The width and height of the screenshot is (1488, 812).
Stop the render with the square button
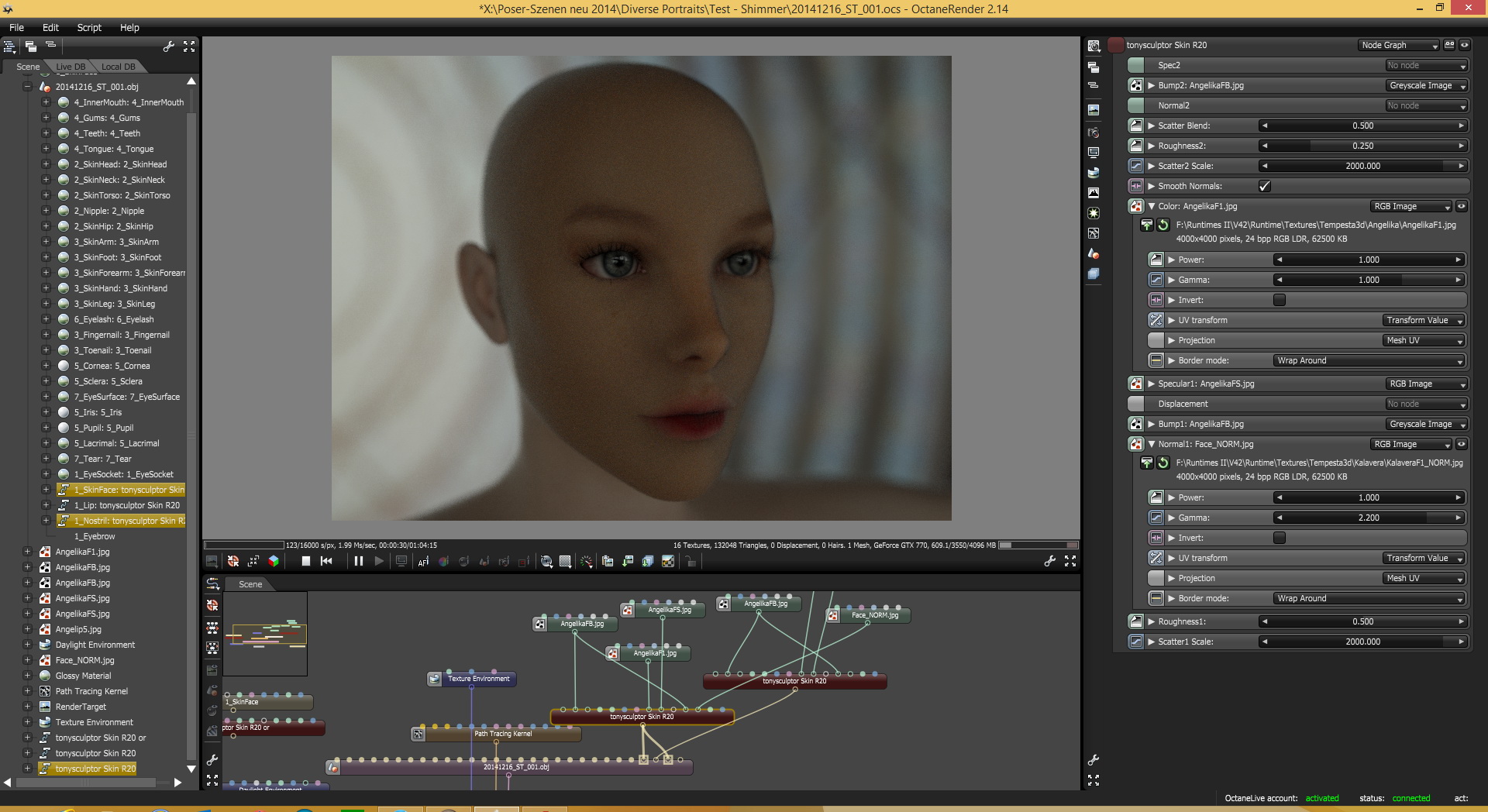tap(306, 561)
